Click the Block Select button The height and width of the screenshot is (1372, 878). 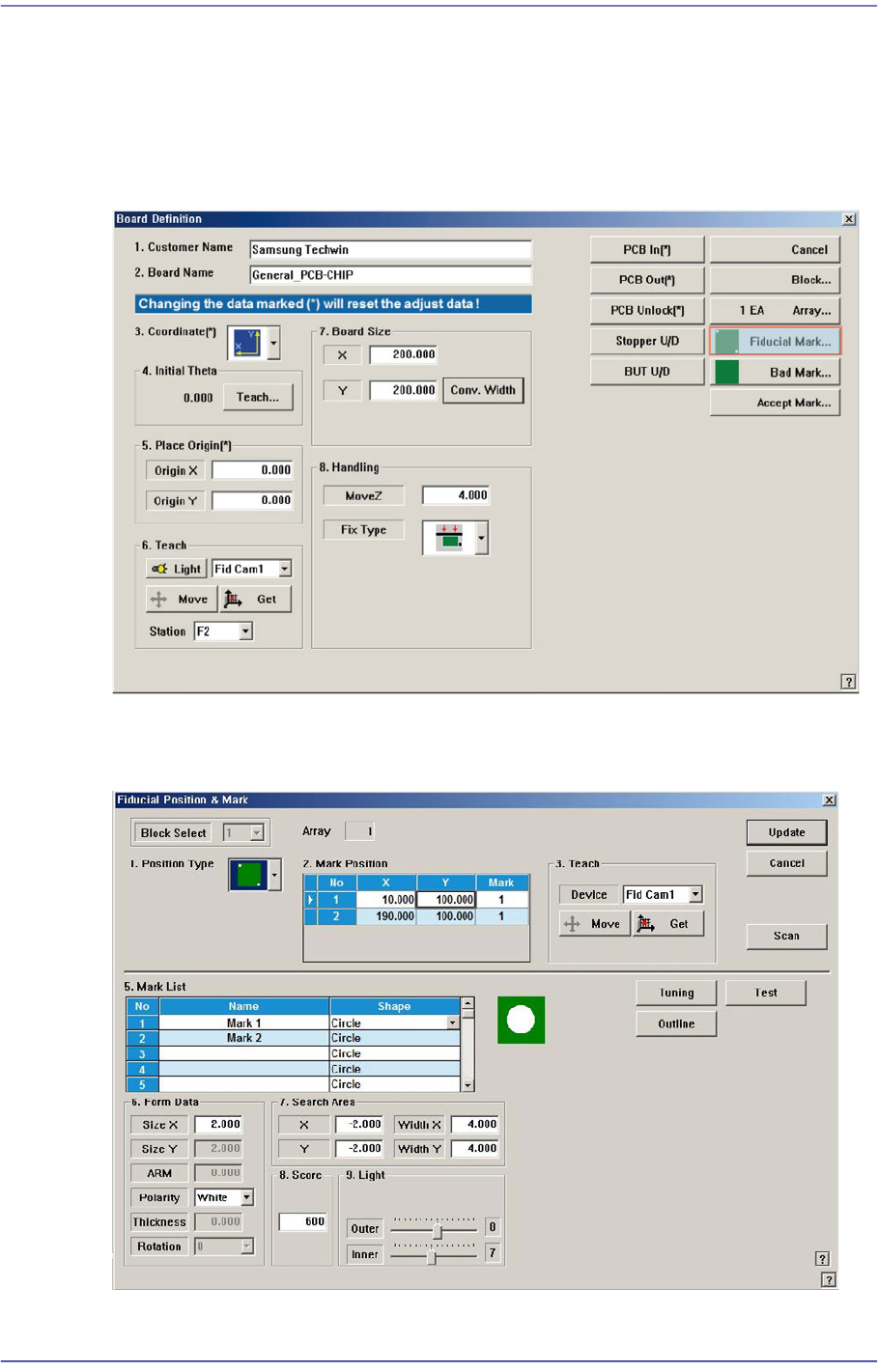coord(173,832)
